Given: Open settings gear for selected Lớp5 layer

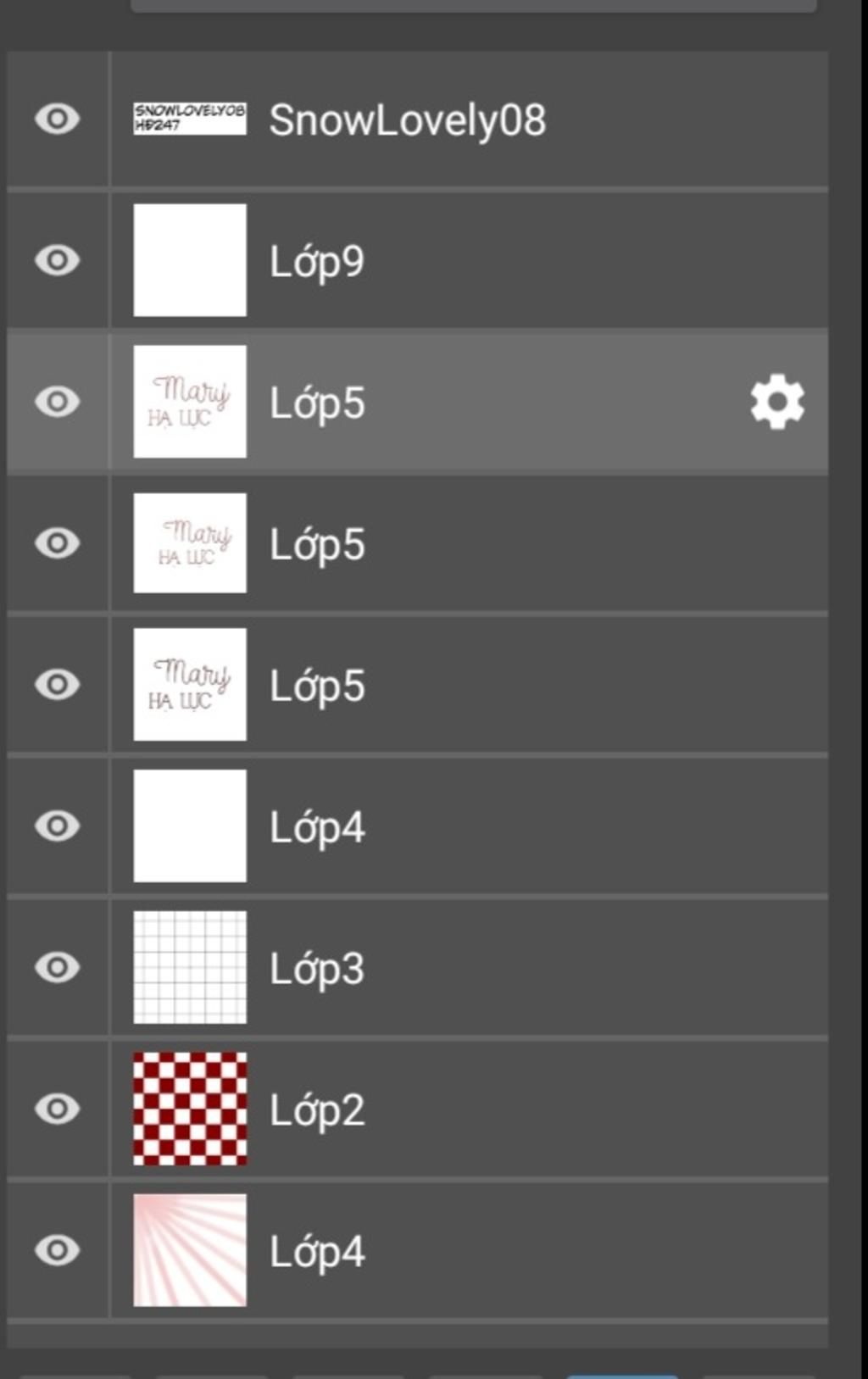Looking at the screenshot, I should (x=777, y=402).
